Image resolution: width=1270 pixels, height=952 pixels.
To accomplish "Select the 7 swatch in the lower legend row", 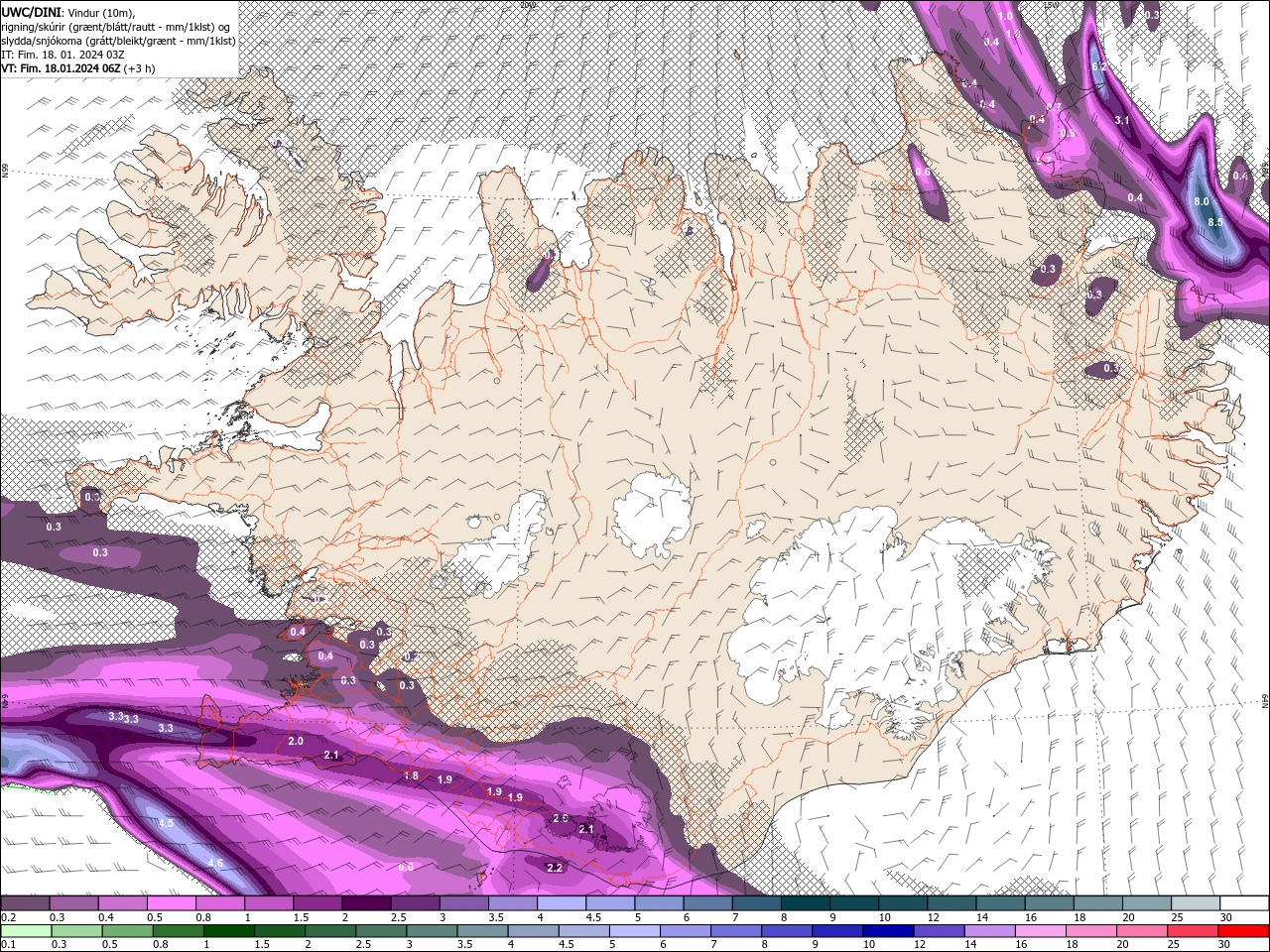I will point(735,931).
